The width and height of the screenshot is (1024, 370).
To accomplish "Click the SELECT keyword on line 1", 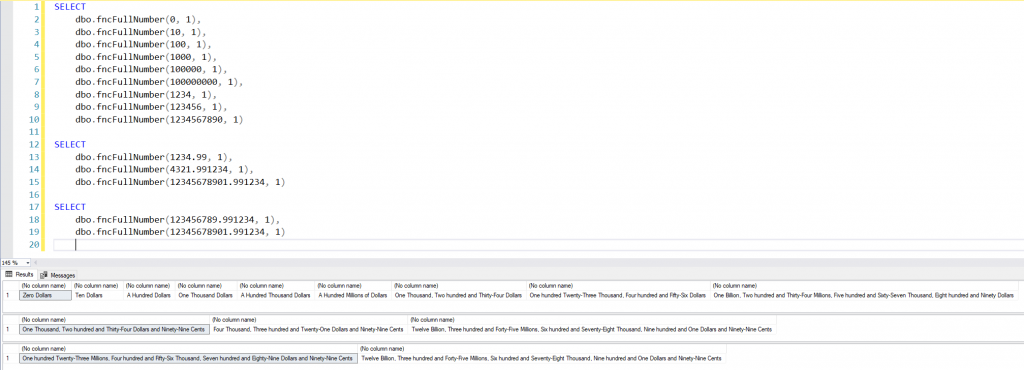I will click(70, 7).
